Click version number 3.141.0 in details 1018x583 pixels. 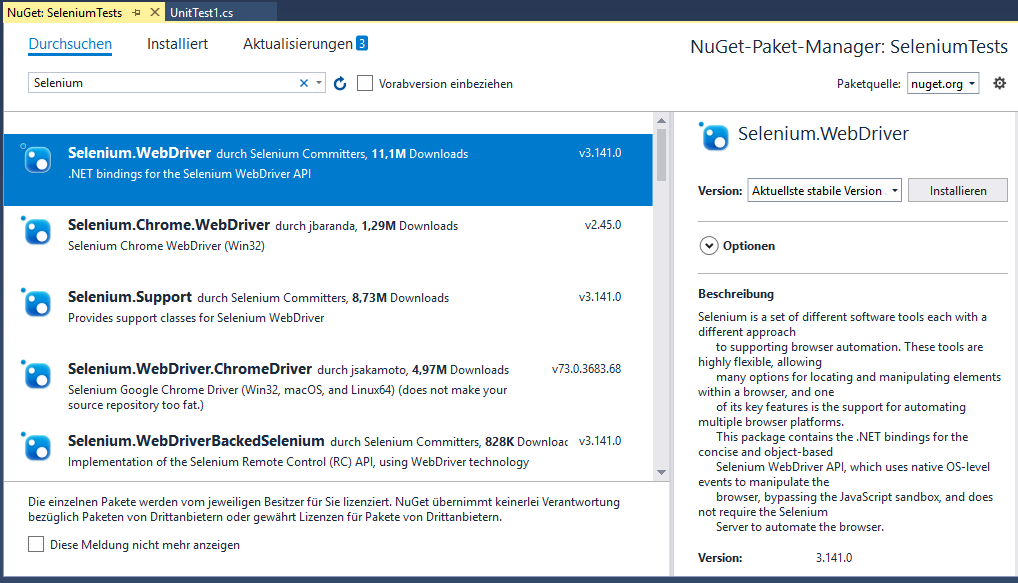pyautogui.click(x=834, y=558)
